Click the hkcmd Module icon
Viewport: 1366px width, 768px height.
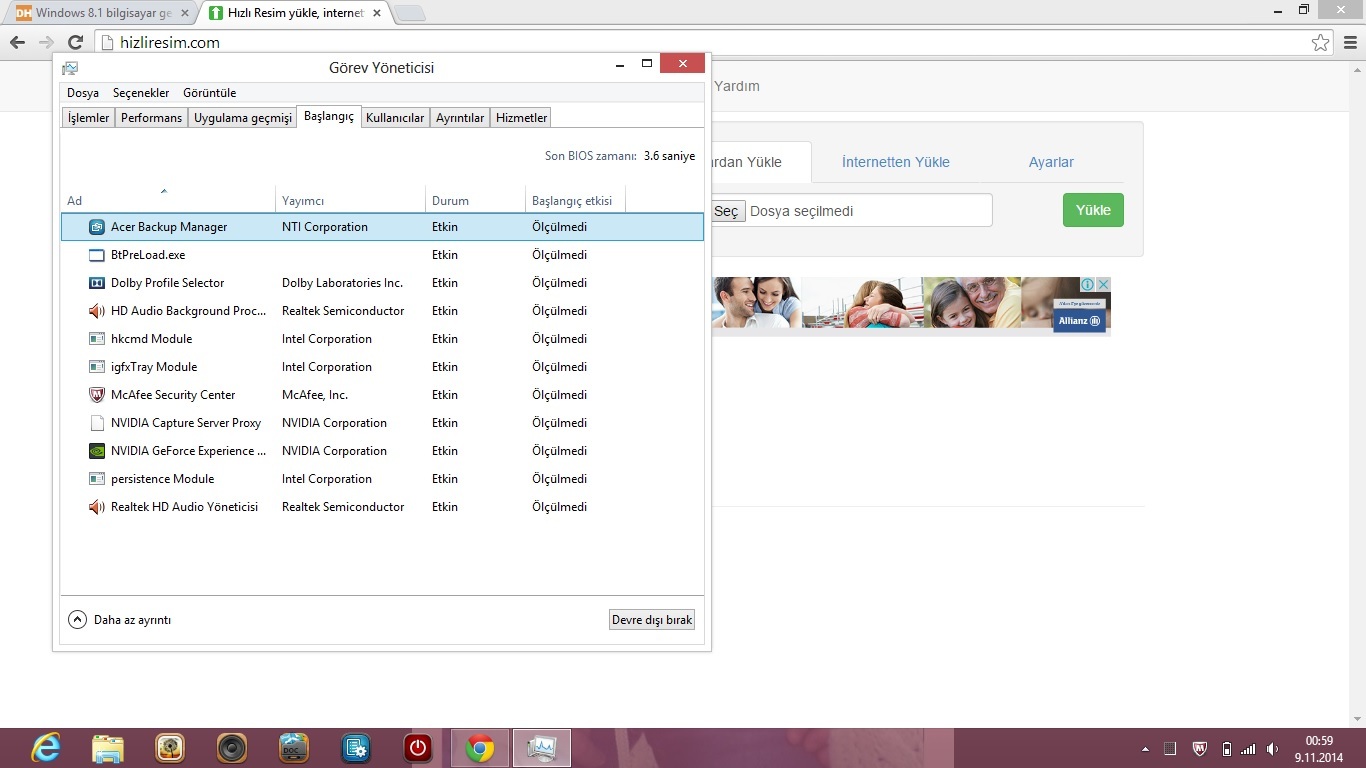click(97, 339)
